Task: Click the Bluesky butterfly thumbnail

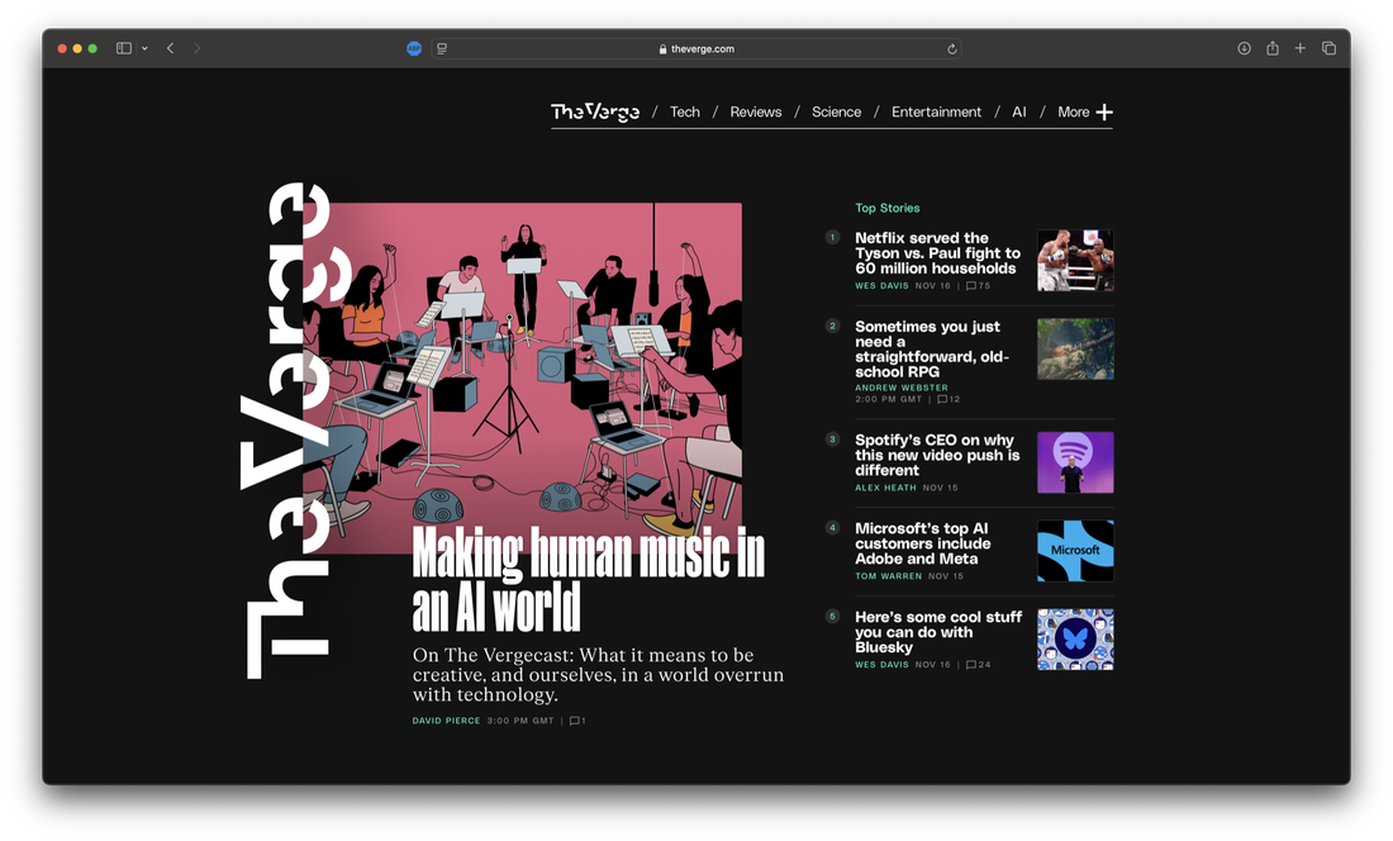Action: click(1075, 639)
